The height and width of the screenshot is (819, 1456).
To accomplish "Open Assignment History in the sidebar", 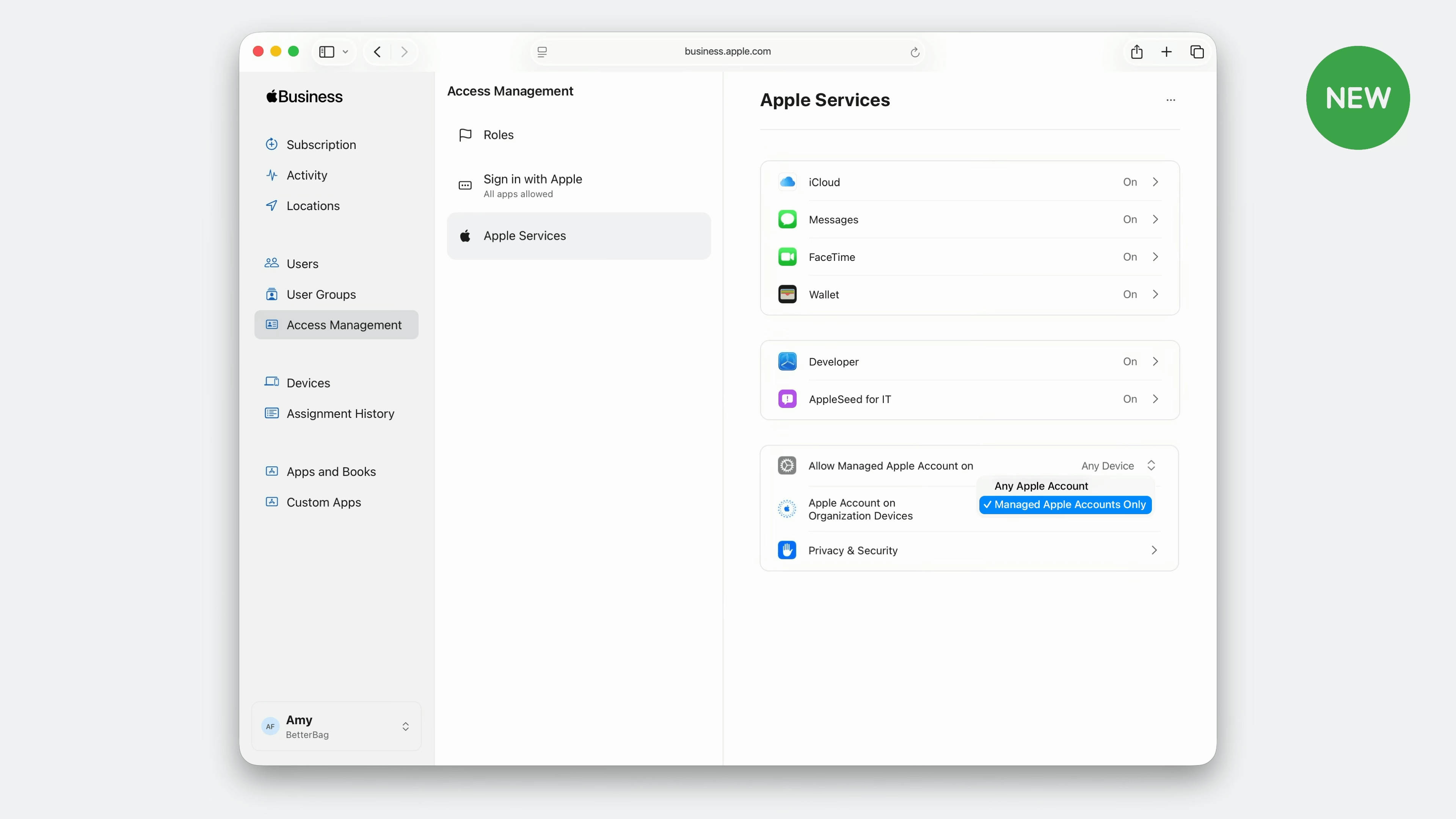I will click(x=336, y=414).
